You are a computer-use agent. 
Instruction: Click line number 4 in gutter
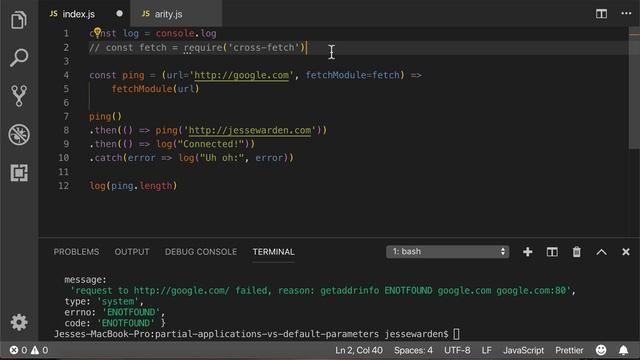[x=66, y=75]
